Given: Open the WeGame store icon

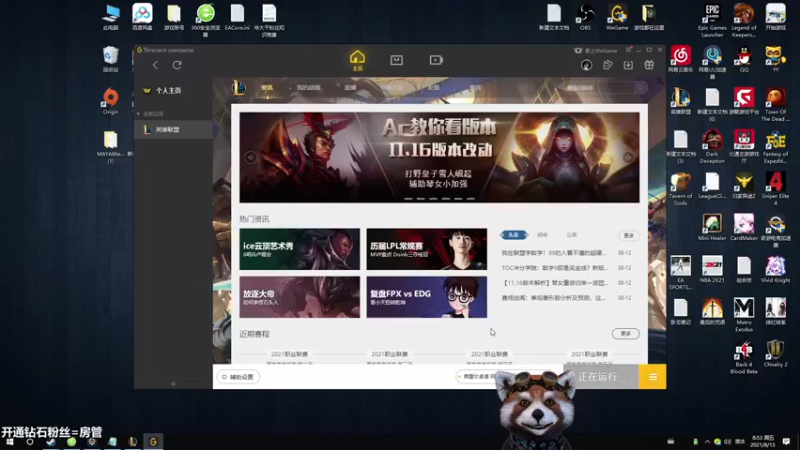Looking at the screenshot, I should (x=396, y=60).
